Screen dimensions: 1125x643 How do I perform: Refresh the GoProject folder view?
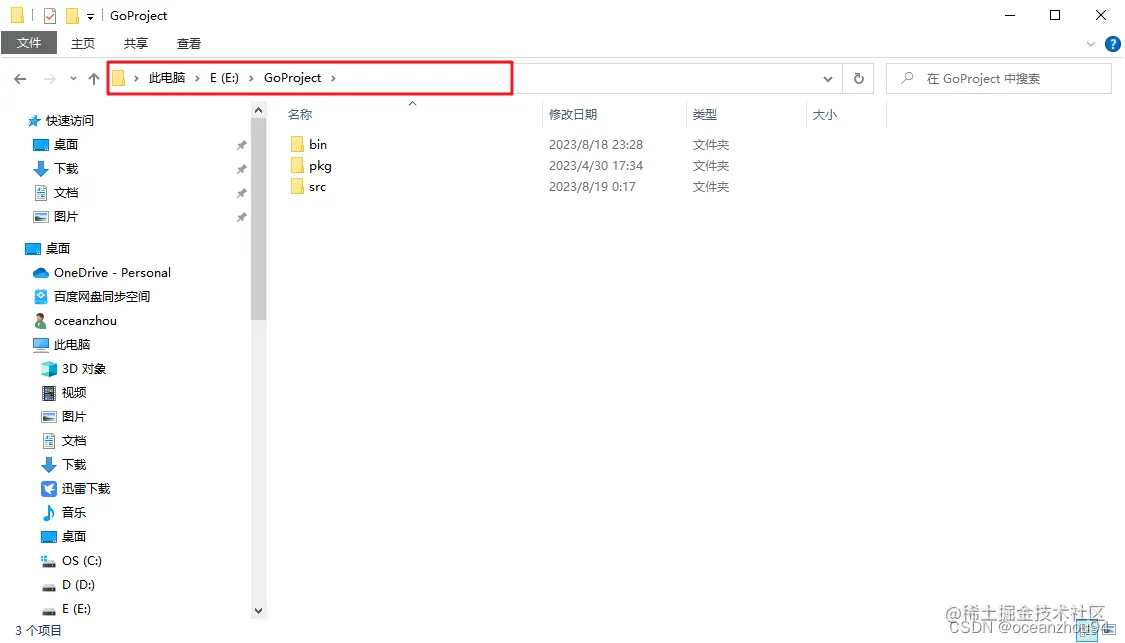coord(859,79)
